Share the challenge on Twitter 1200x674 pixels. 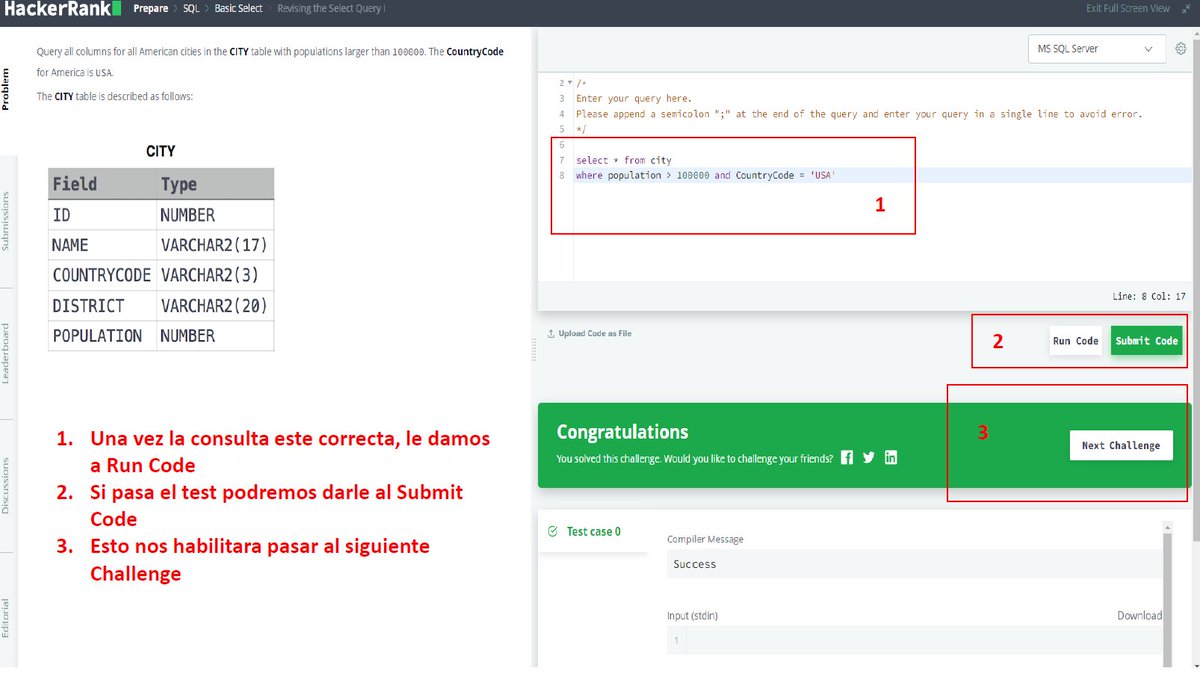click(x=869, y=458)
